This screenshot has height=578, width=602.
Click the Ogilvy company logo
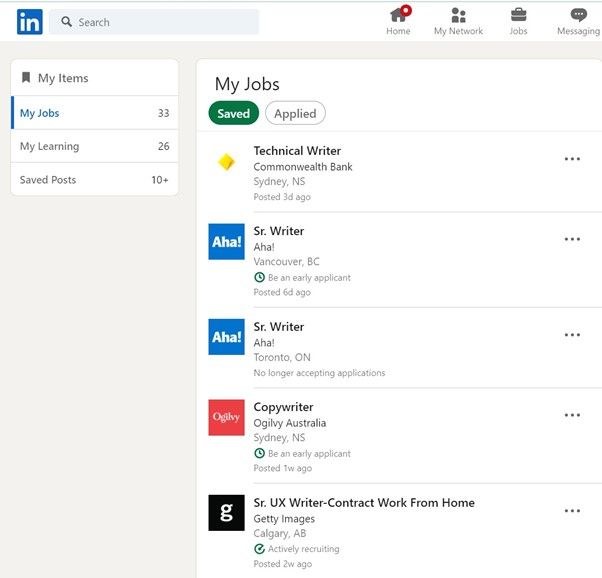226,417
